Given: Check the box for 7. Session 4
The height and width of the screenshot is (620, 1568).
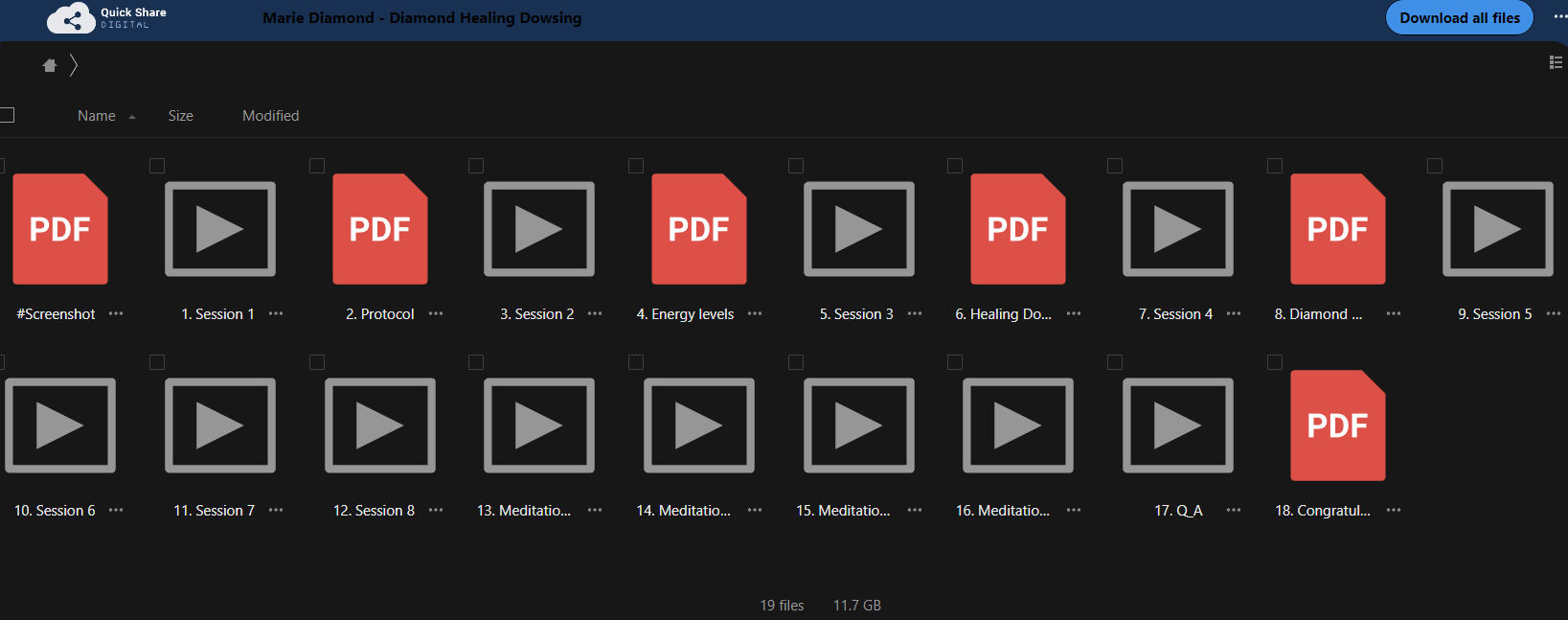Looking at the screenshot, I should click(1115, 166).
